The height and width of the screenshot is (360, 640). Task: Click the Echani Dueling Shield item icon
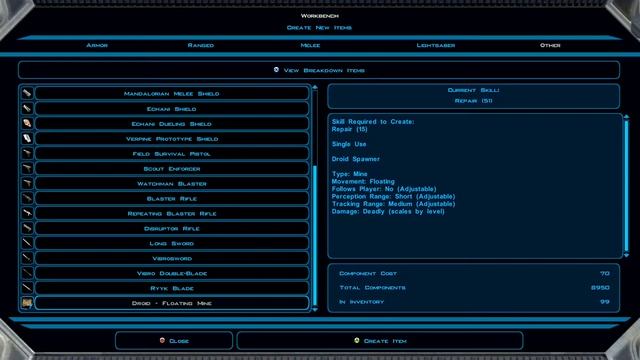click(27, 123)
